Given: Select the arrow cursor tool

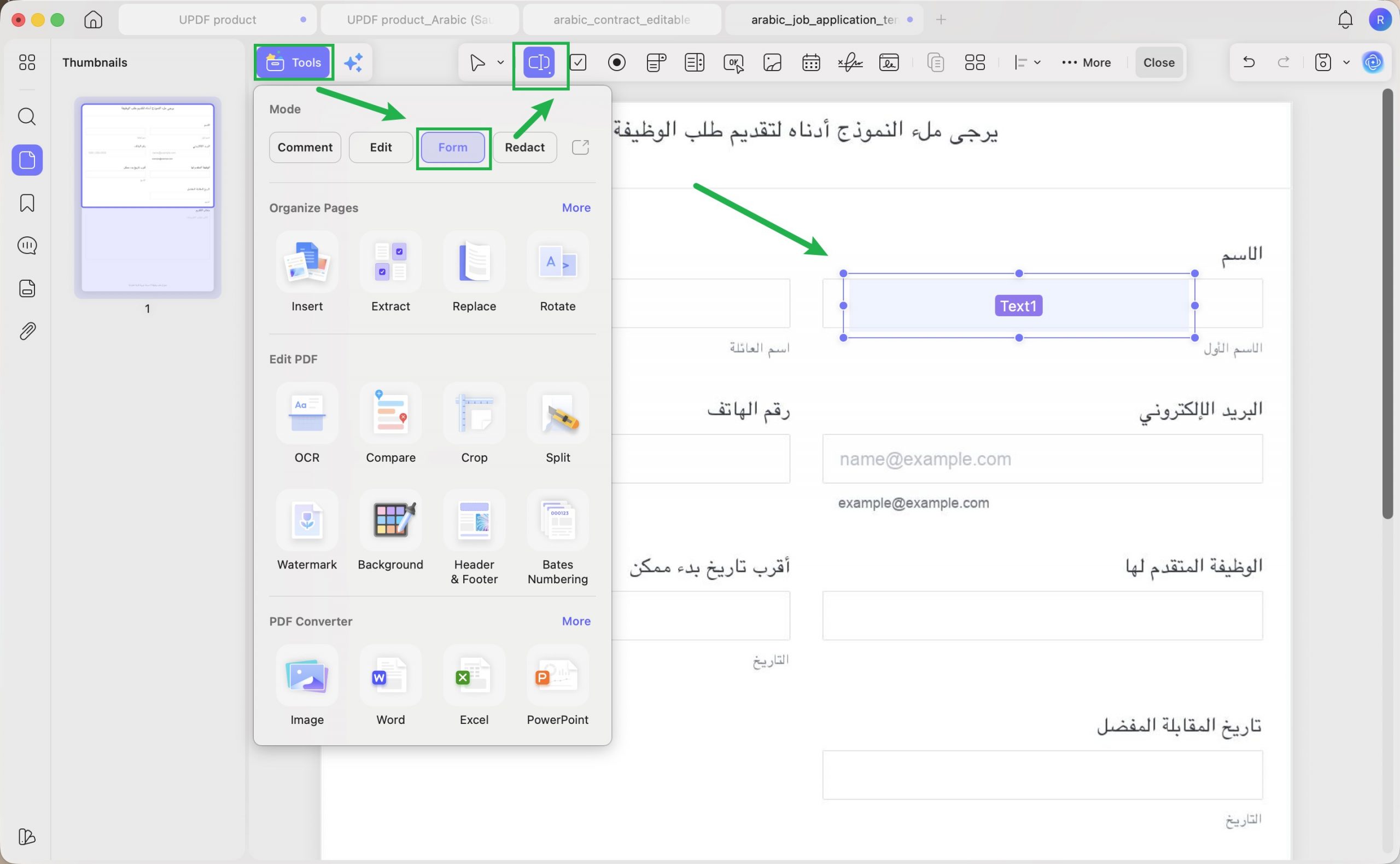Looking at the screenshot, I should (x=477, y=62).
